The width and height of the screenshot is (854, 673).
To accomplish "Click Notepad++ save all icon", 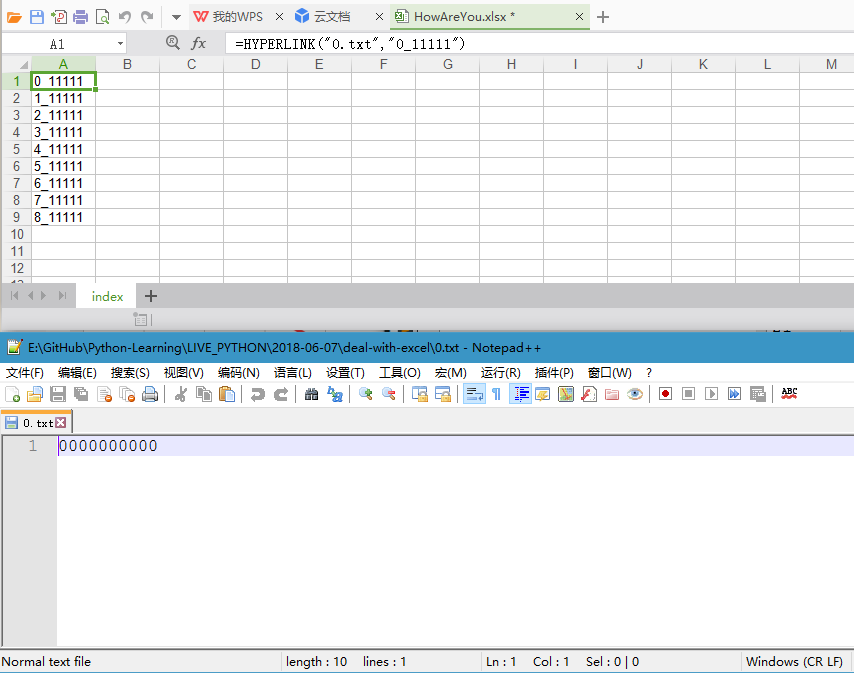I will [81, 394].
